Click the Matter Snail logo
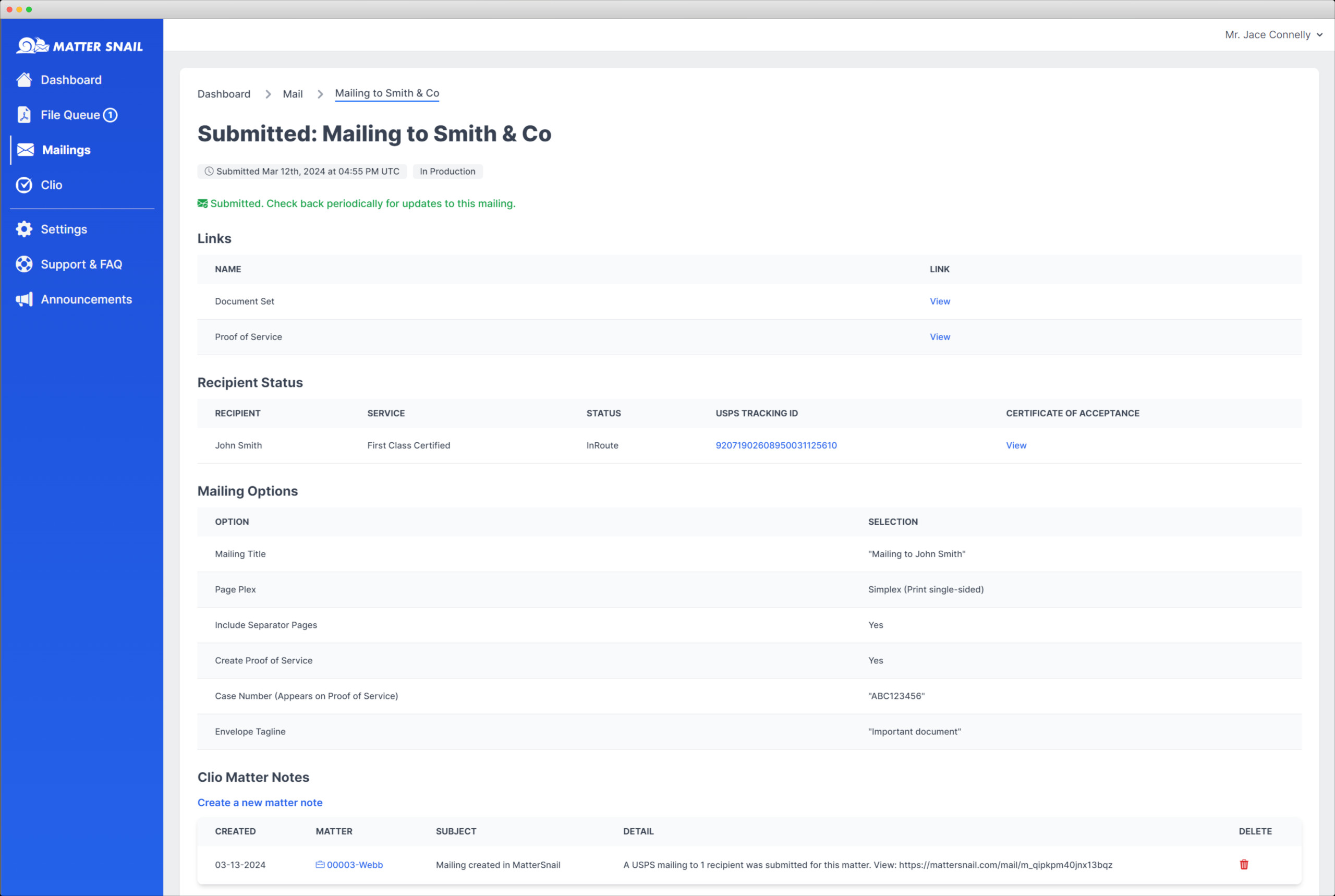The height and width of the screenshot is (896, 1335). click(x=79, y=46)
